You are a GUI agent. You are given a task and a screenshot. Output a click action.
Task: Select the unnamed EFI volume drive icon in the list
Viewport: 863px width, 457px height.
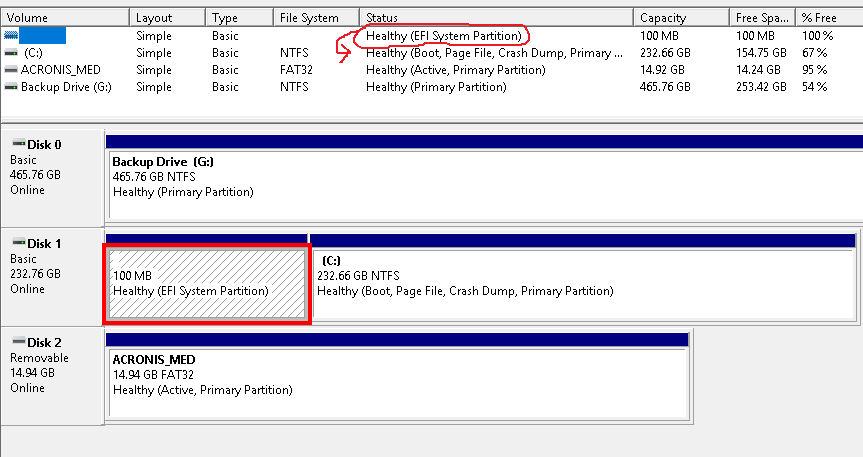pos(11,36)
